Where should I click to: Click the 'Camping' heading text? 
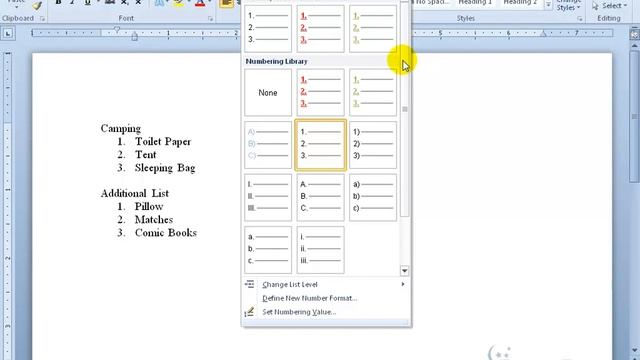[x=121, y=129]
